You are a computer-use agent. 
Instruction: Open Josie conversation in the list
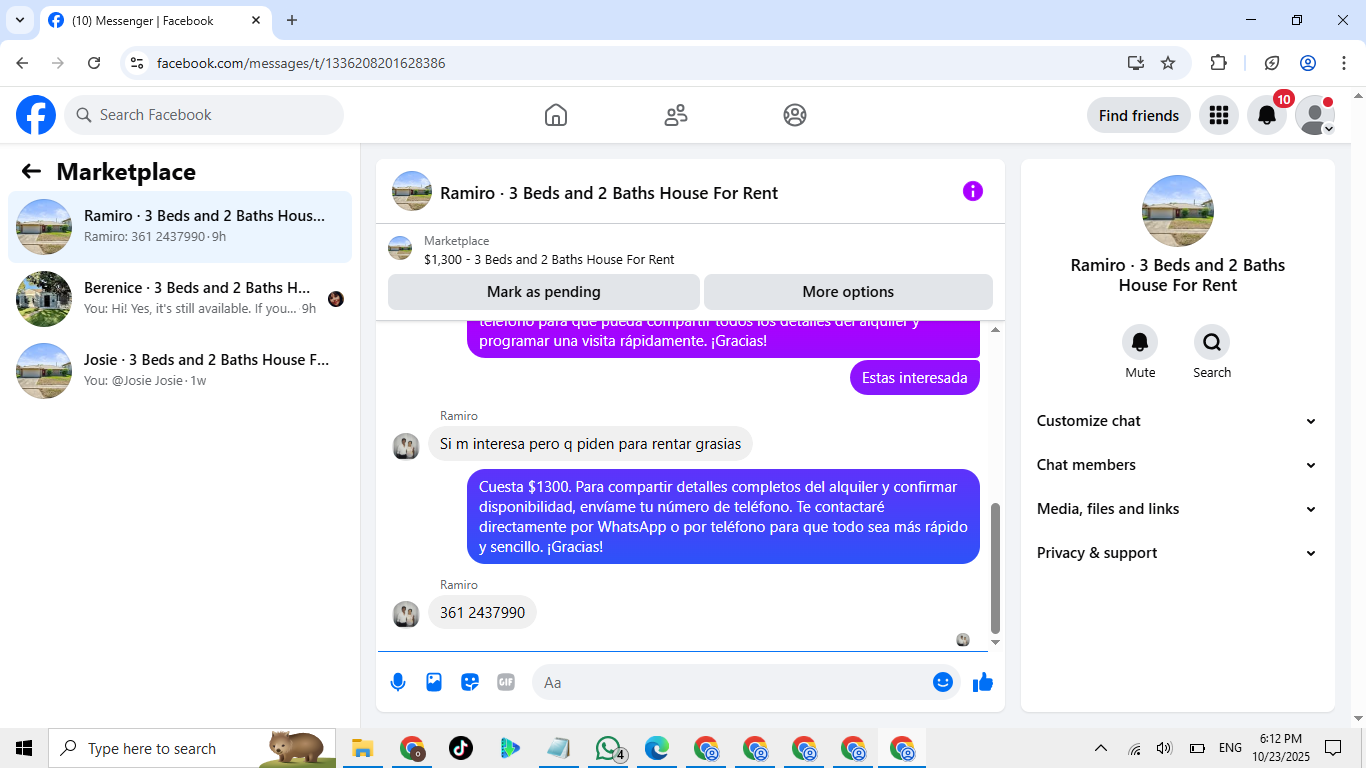(x=180, y=371)
